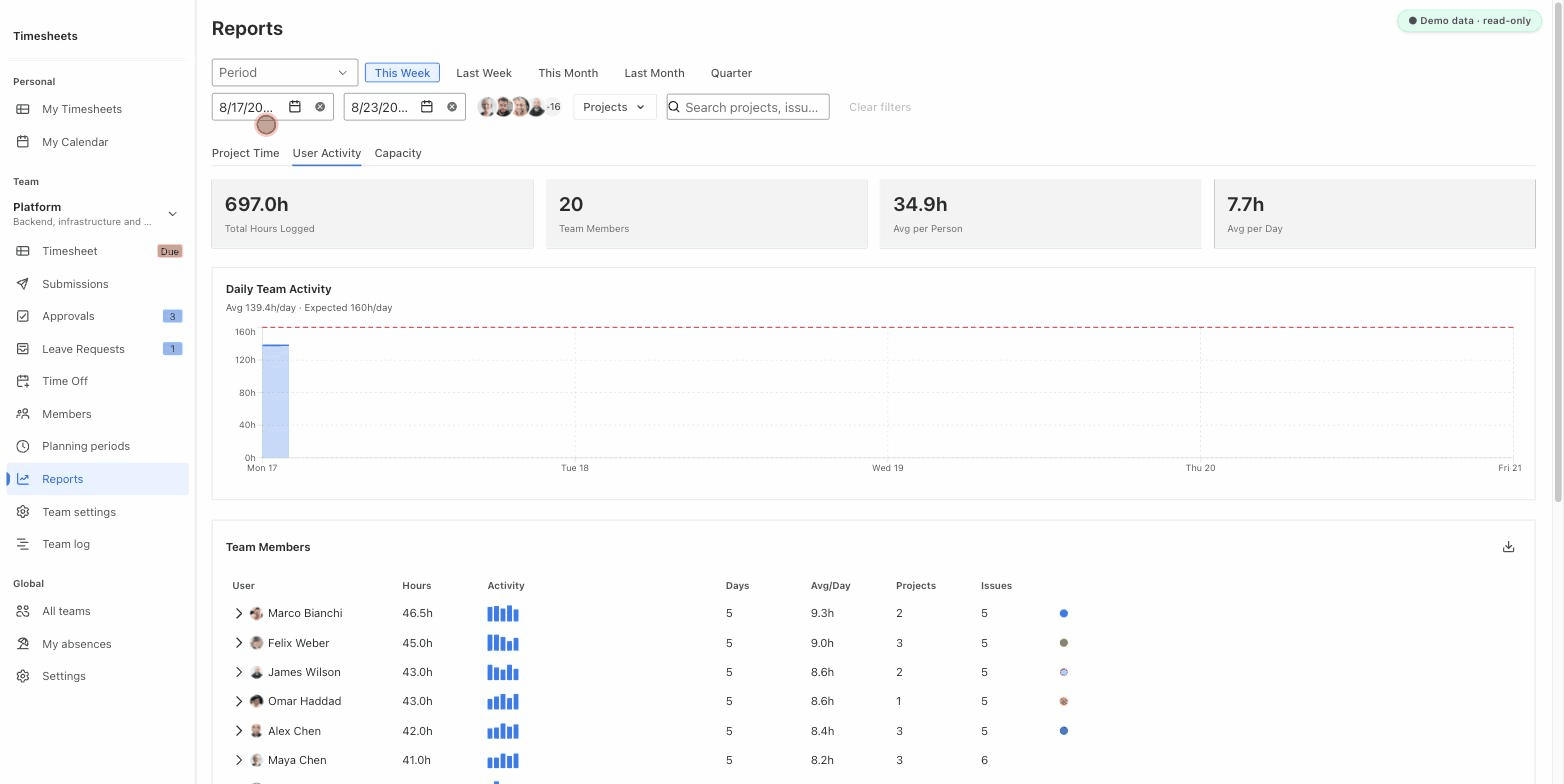Open calendar picker for 8/23 end date
Viewport: 1564px width, 784px height.
pyautogui.click(x=427, y=107)
